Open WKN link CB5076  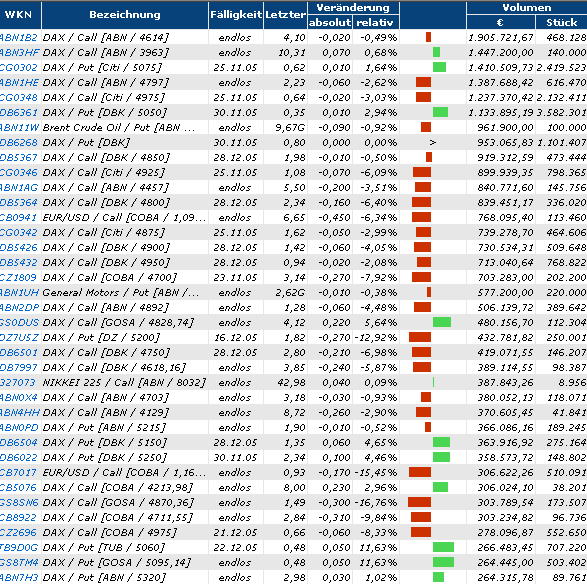click(18, 487)
